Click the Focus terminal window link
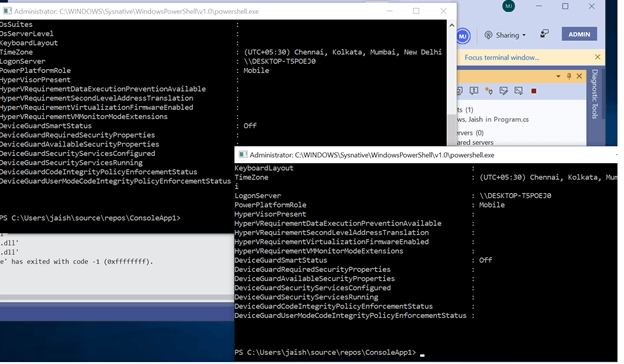 tap(501, 58)
